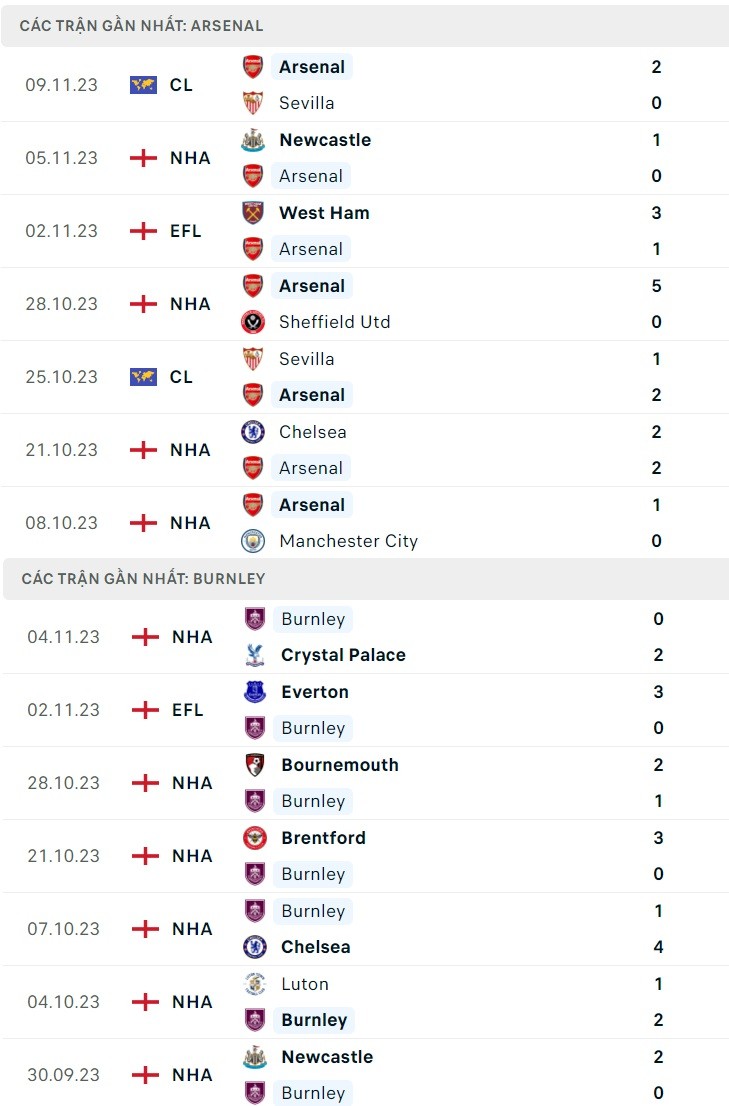Image resolution: width=729 pixels, height=1106 pixels.
Task: Open the Manchester City team link
Action: tap(348, 541)
